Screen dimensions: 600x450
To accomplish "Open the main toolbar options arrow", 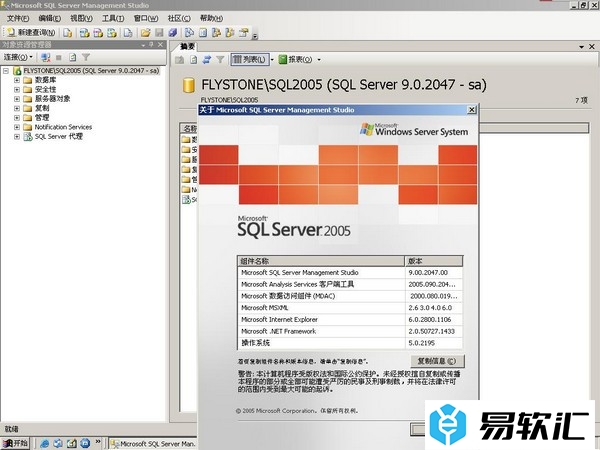I will pyautogui.click(x=255, y=36).
